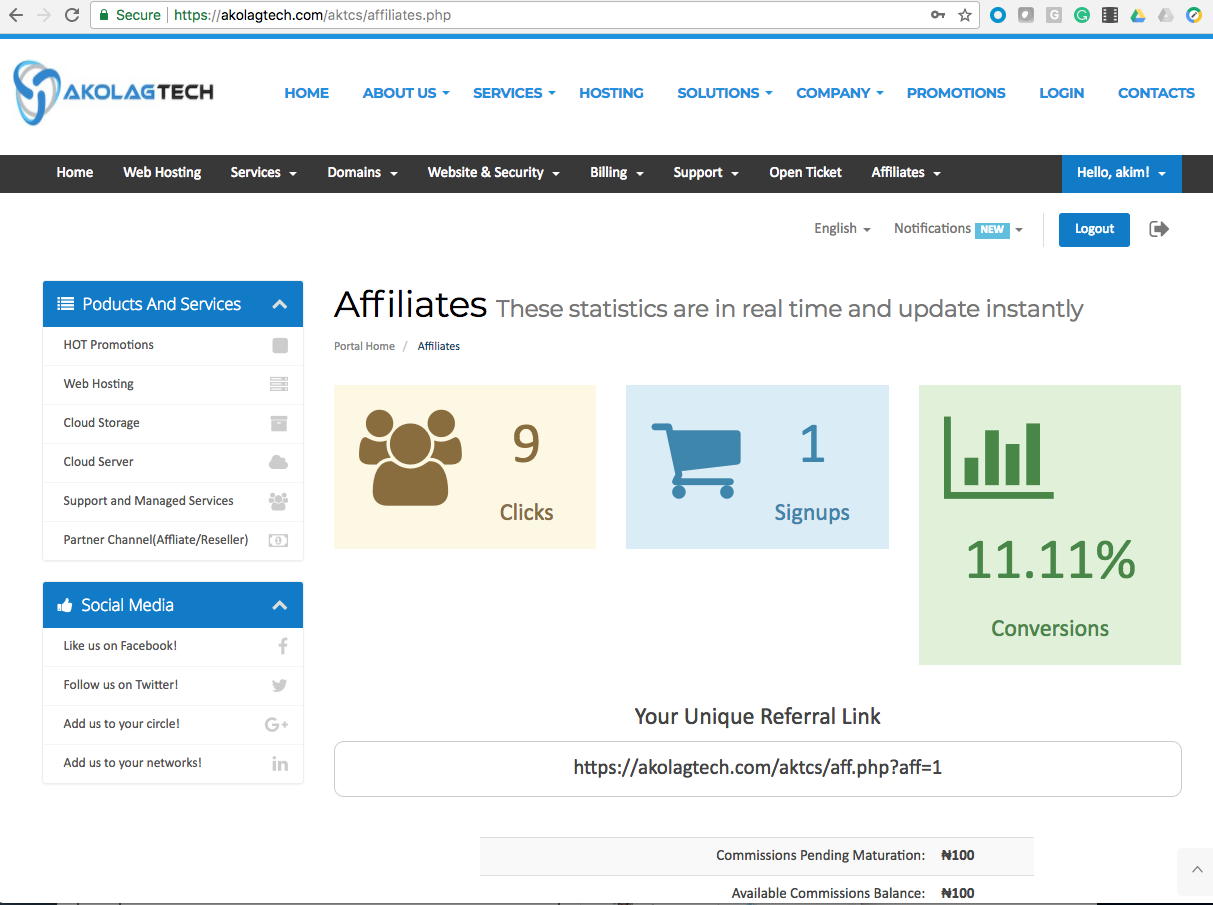Open the Support dropdown

point(706,172)
